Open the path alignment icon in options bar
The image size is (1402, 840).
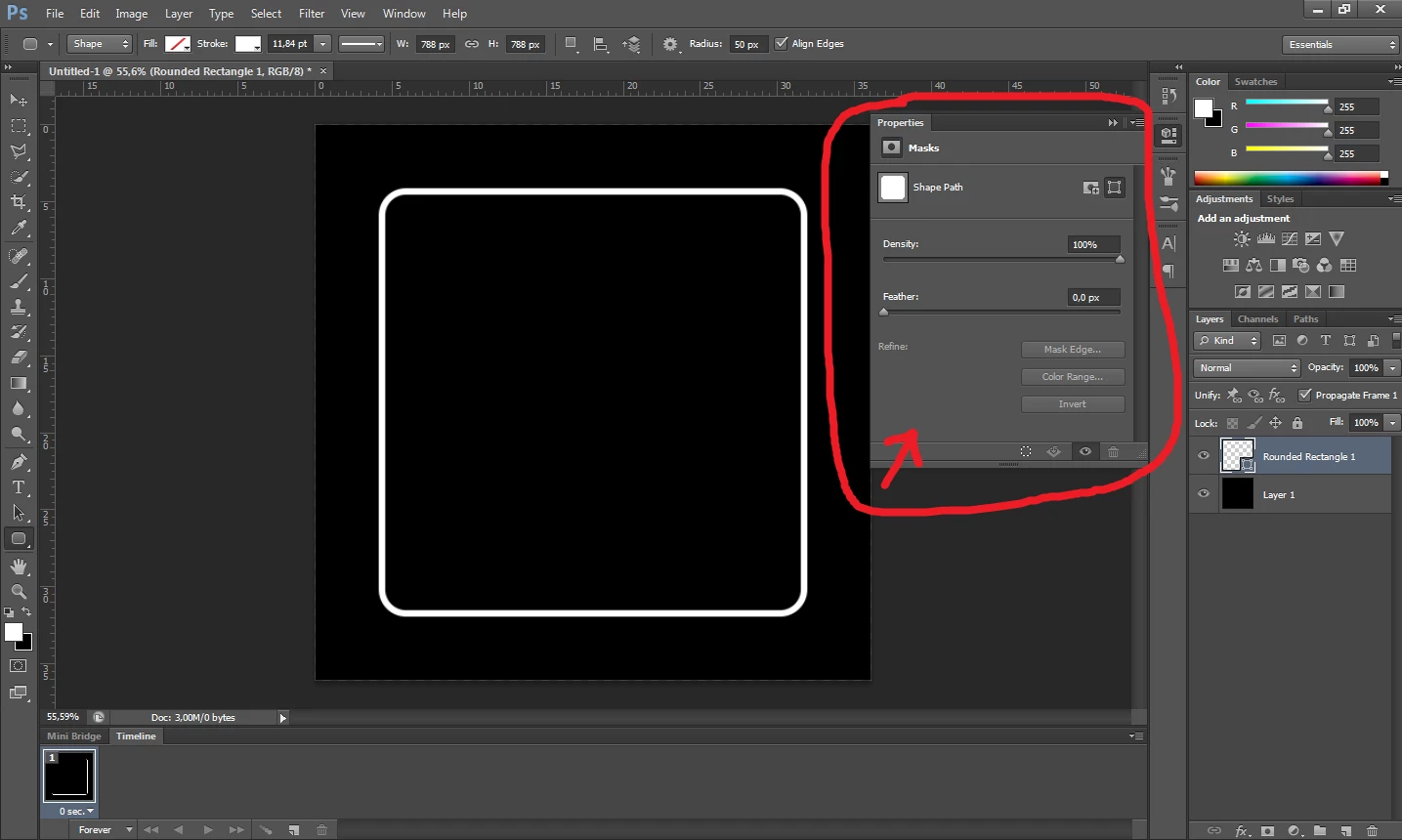click(x=601, y=44)
